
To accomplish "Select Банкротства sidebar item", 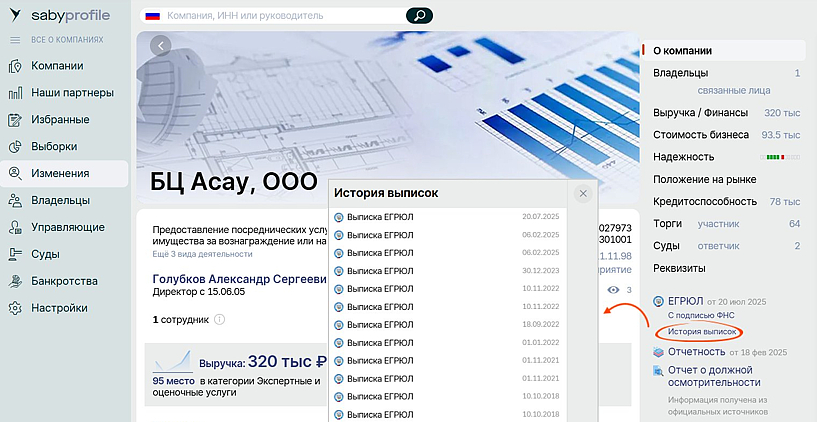I will 64,281.
